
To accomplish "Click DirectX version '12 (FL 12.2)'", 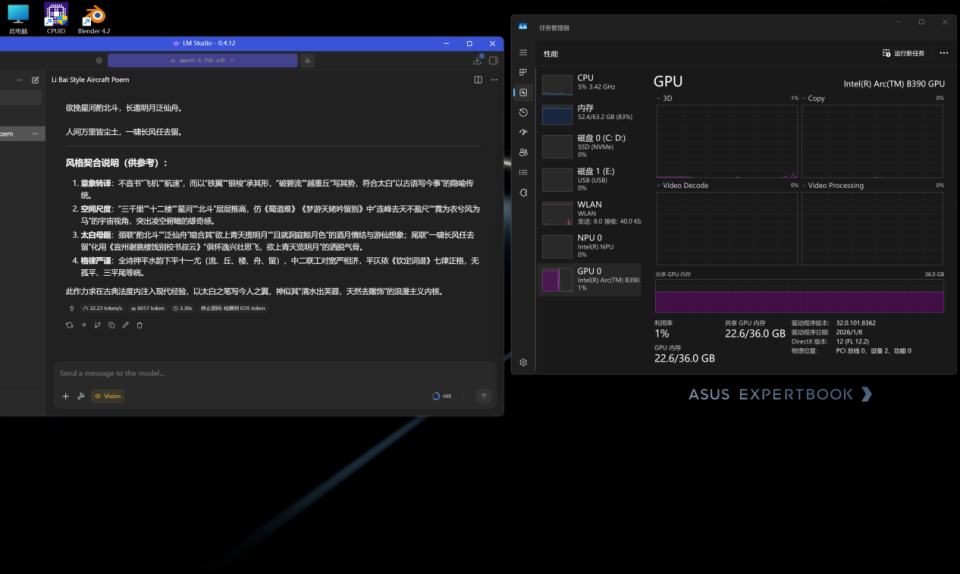I will pos(852,341).
